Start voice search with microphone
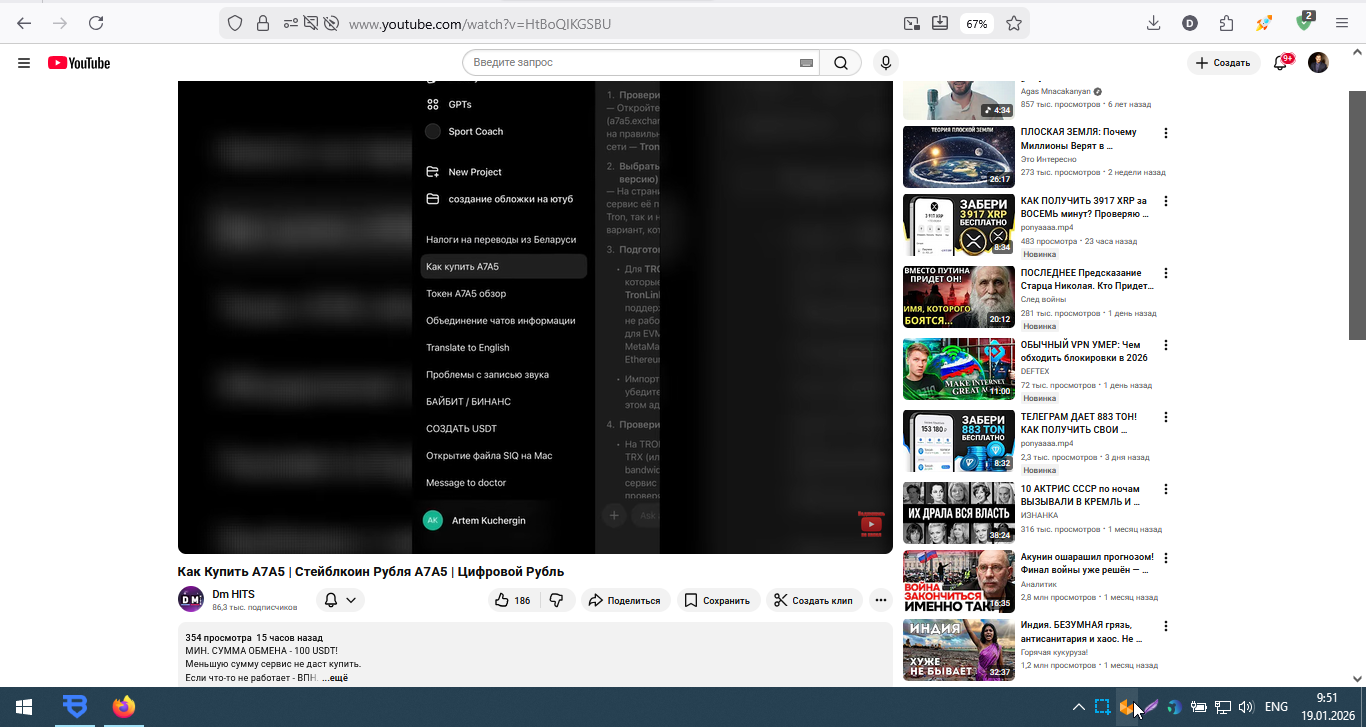 click(x=886, y=63)
